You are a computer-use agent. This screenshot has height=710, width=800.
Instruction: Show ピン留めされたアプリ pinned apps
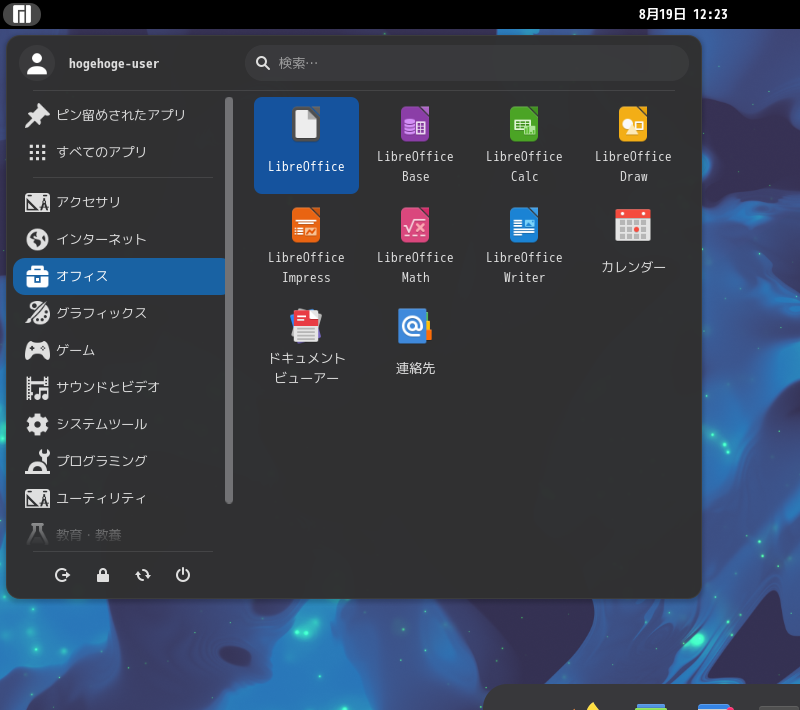click(119, 115)
